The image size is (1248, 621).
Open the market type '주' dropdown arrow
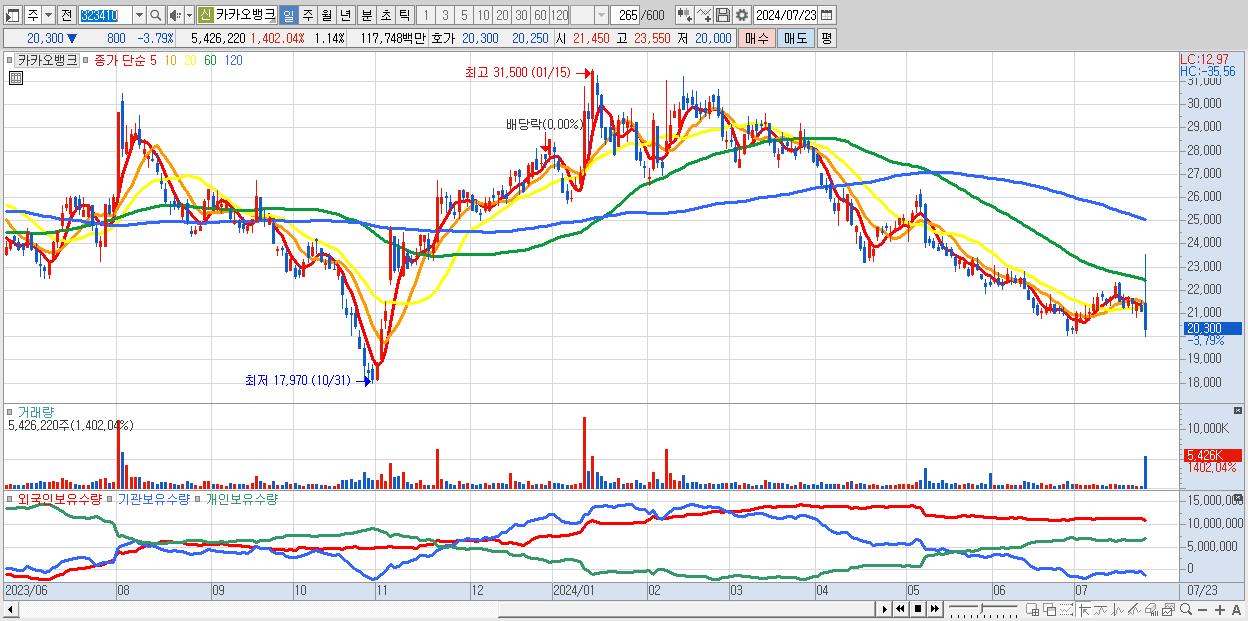click(49, 15)
